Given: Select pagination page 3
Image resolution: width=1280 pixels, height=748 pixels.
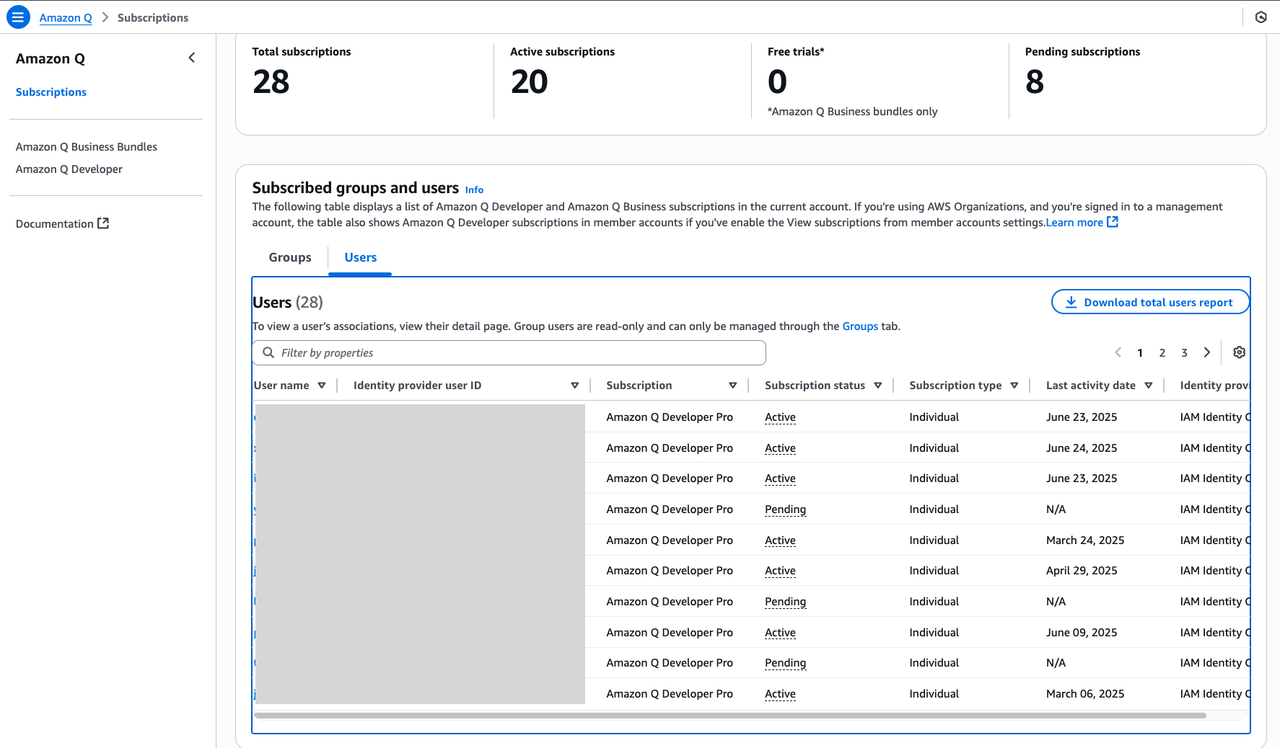Looking at the screenshot, I should [1184, 353].
